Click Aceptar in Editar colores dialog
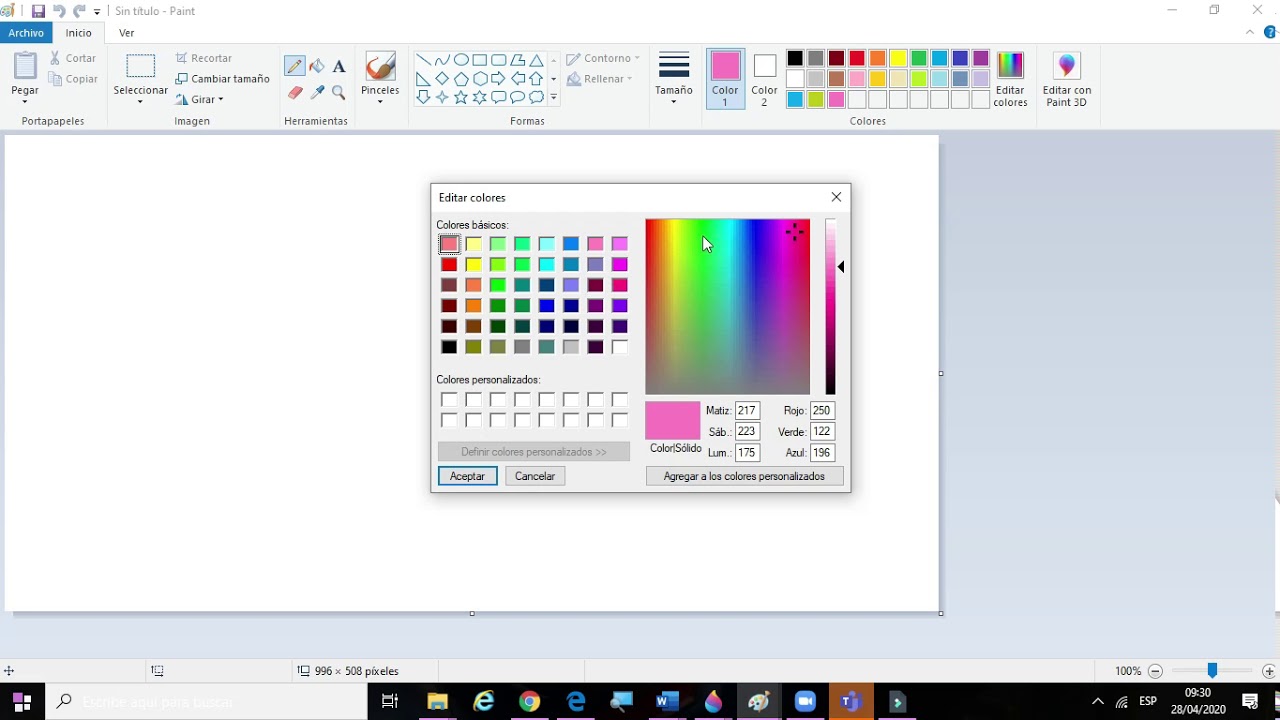Screen dimensions: 1280x720 tap(467, 476)
